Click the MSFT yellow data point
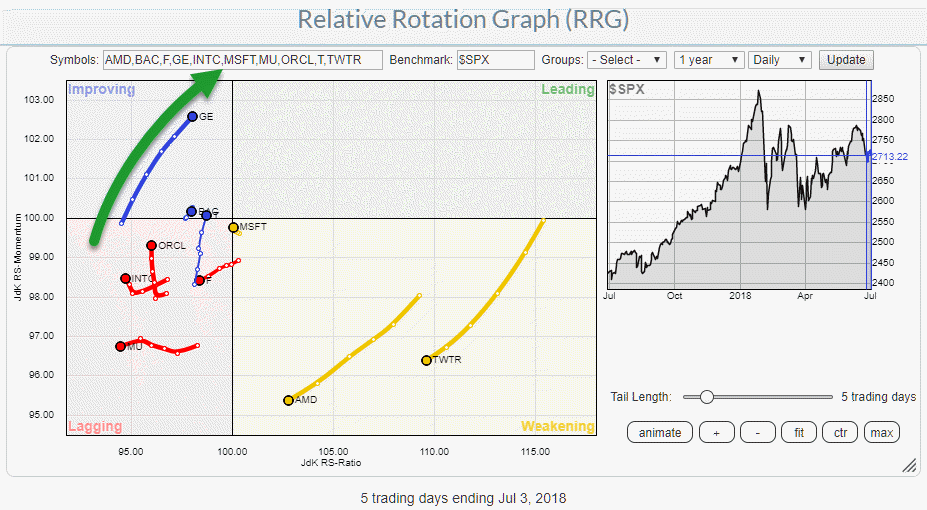 (x=234, y=228)
